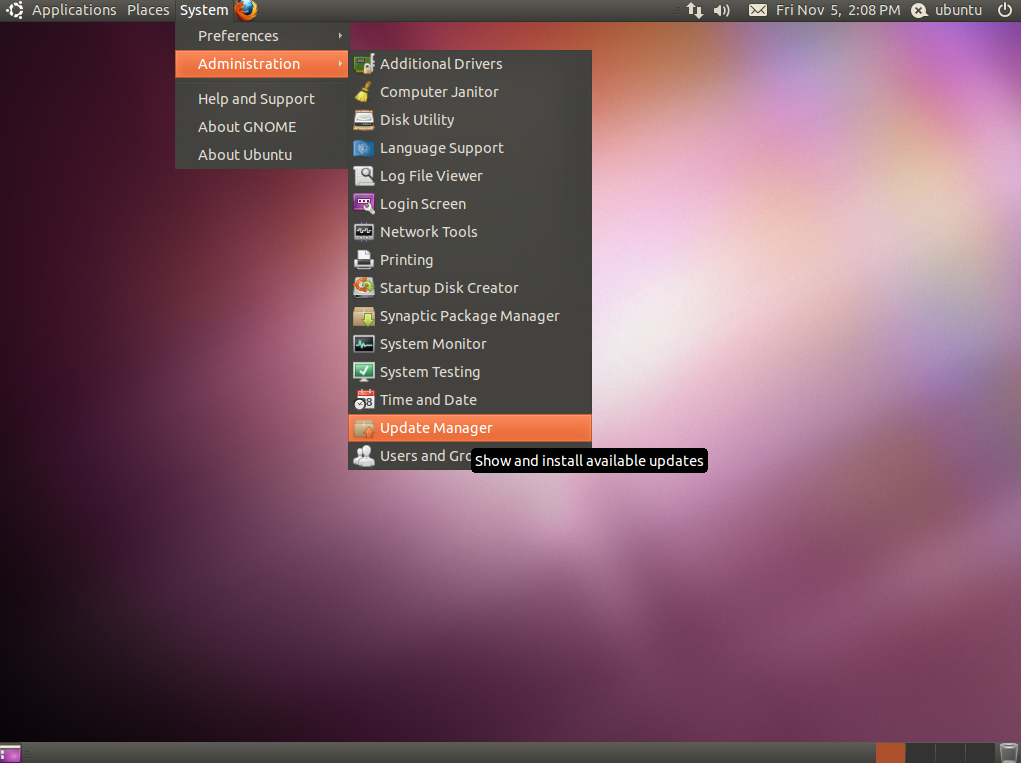
Task: Click the show desktop icon at bottom left
Action: (x=10, y=752)
